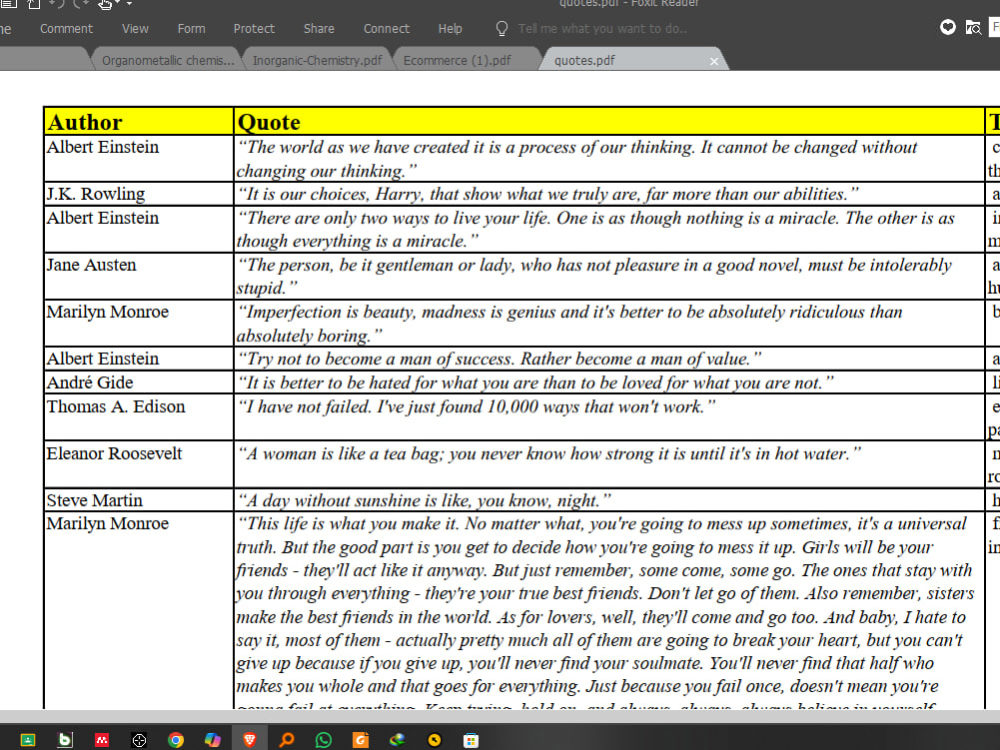Open Internet Download Manager from the taskbar
The image size is (1000, 750).
(397, 740)
